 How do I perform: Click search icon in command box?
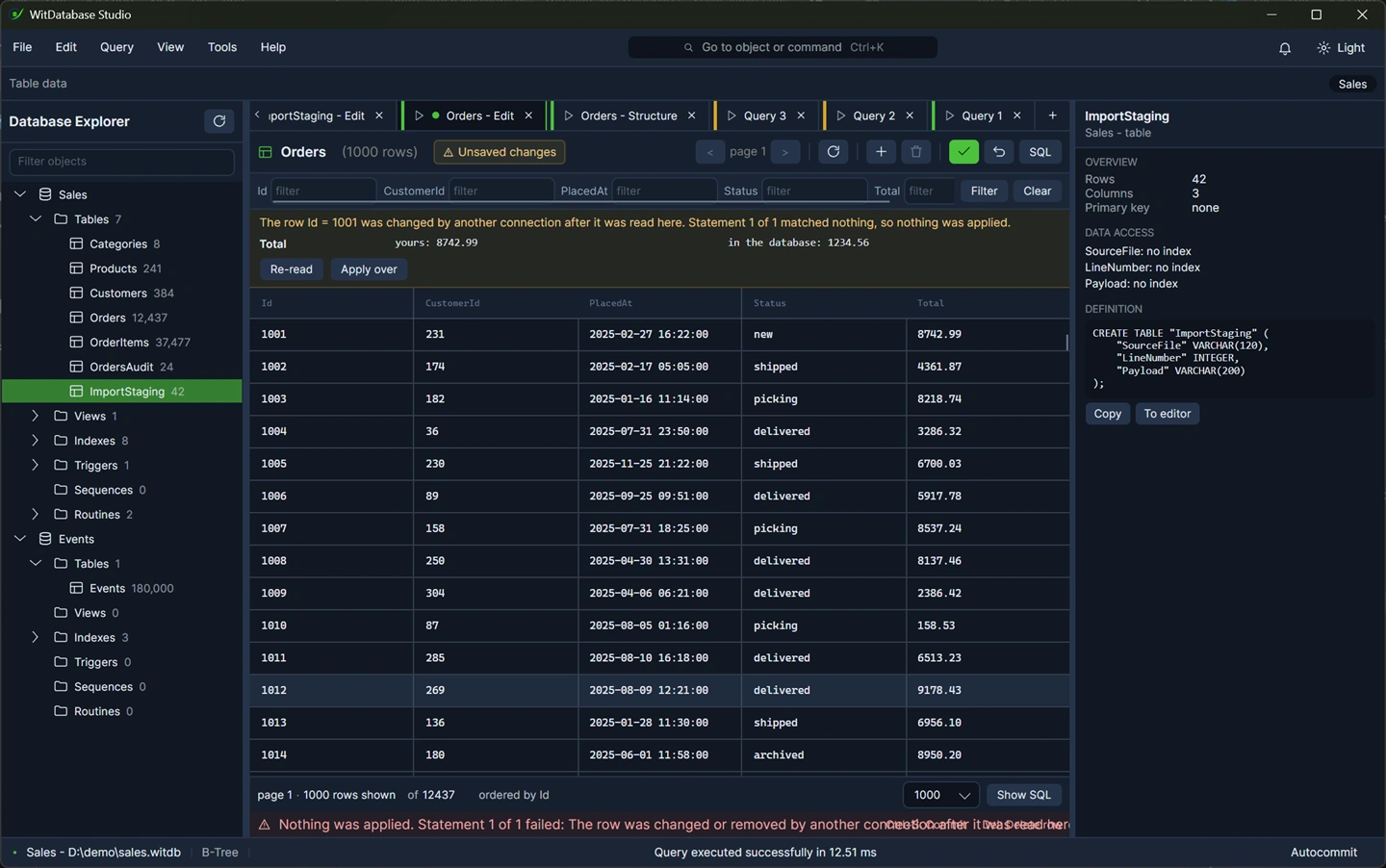[x=688, y=47]
